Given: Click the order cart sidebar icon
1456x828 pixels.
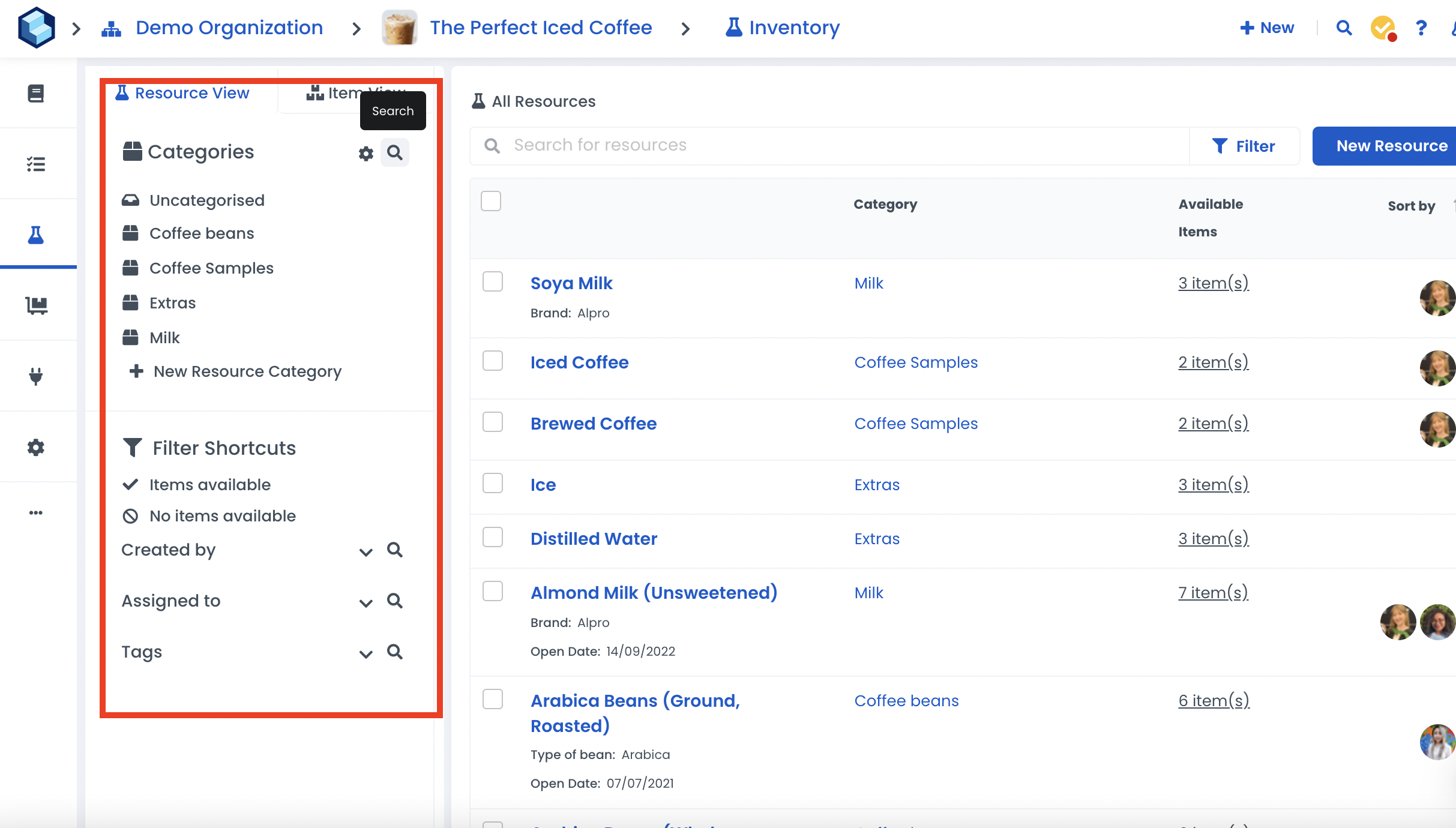Looking at the screenshot, I should [36, 305].
